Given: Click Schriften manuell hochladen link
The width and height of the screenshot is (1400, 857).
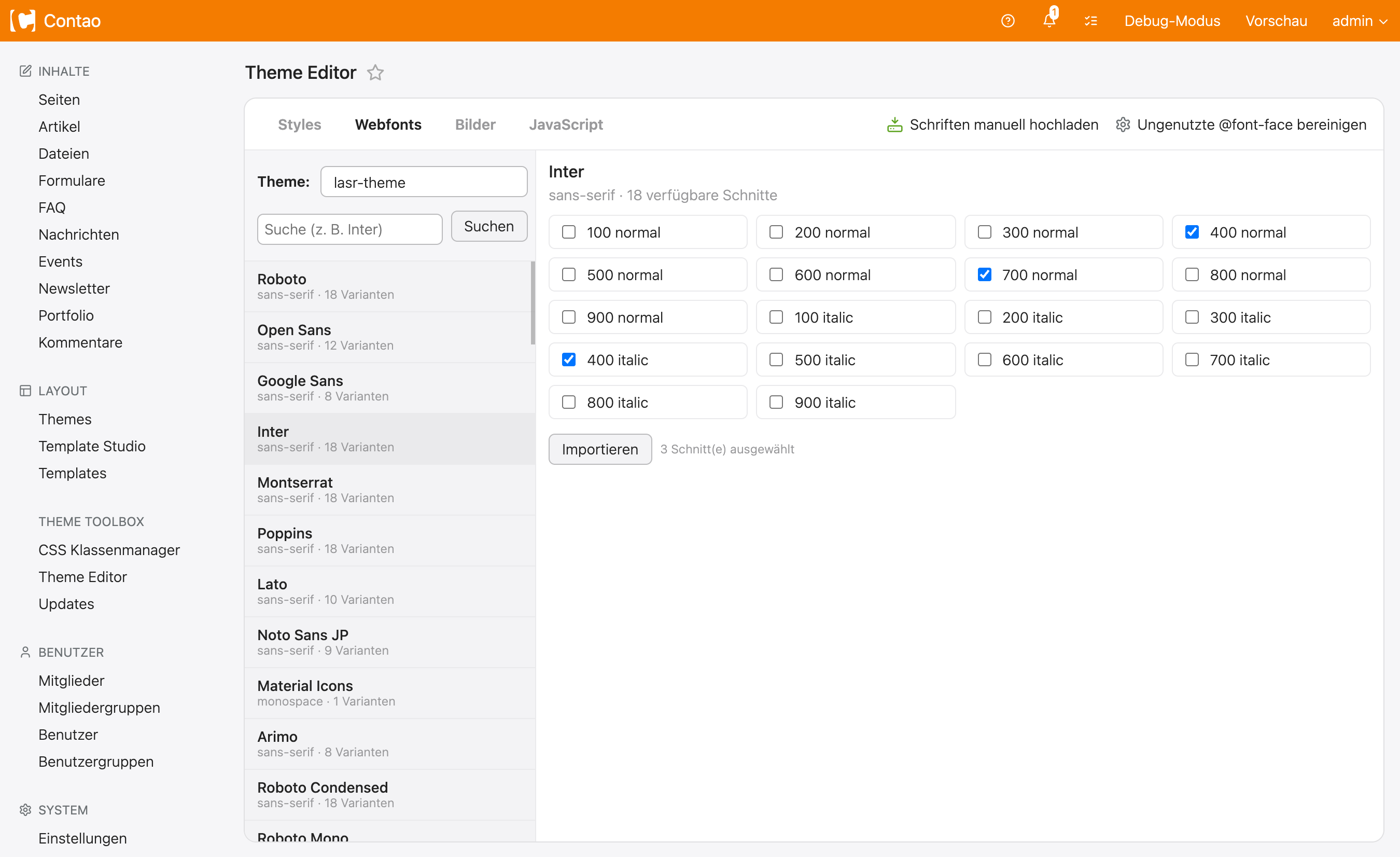Looking at the screenshot, I should (1003, 125).
